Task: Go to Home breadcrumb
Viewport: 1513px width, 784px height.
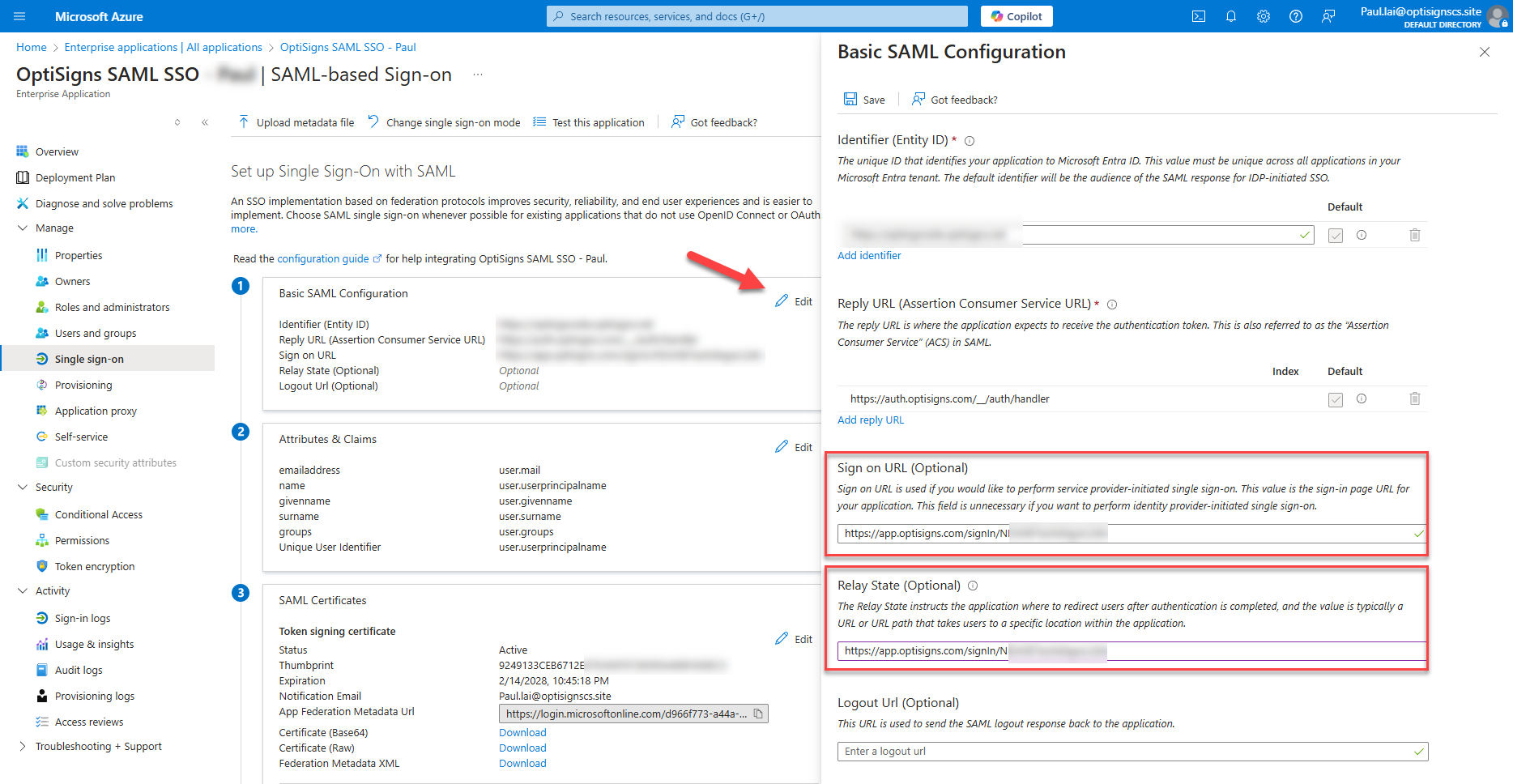Action: click(x=32, y=47)
